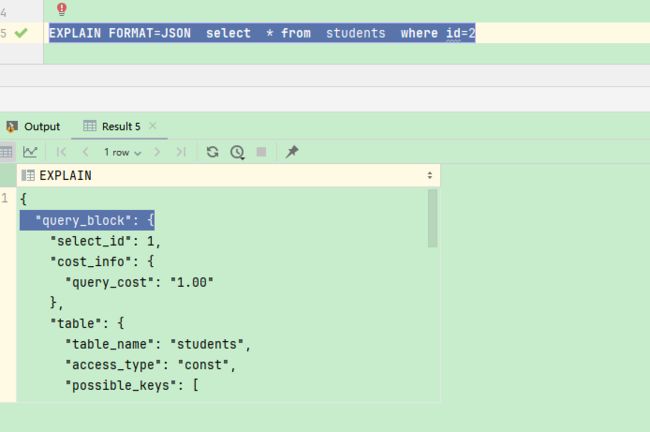The image size is (650, 432).
Task: Click the stop/cancel query button
Action: (x=262, y=152)
